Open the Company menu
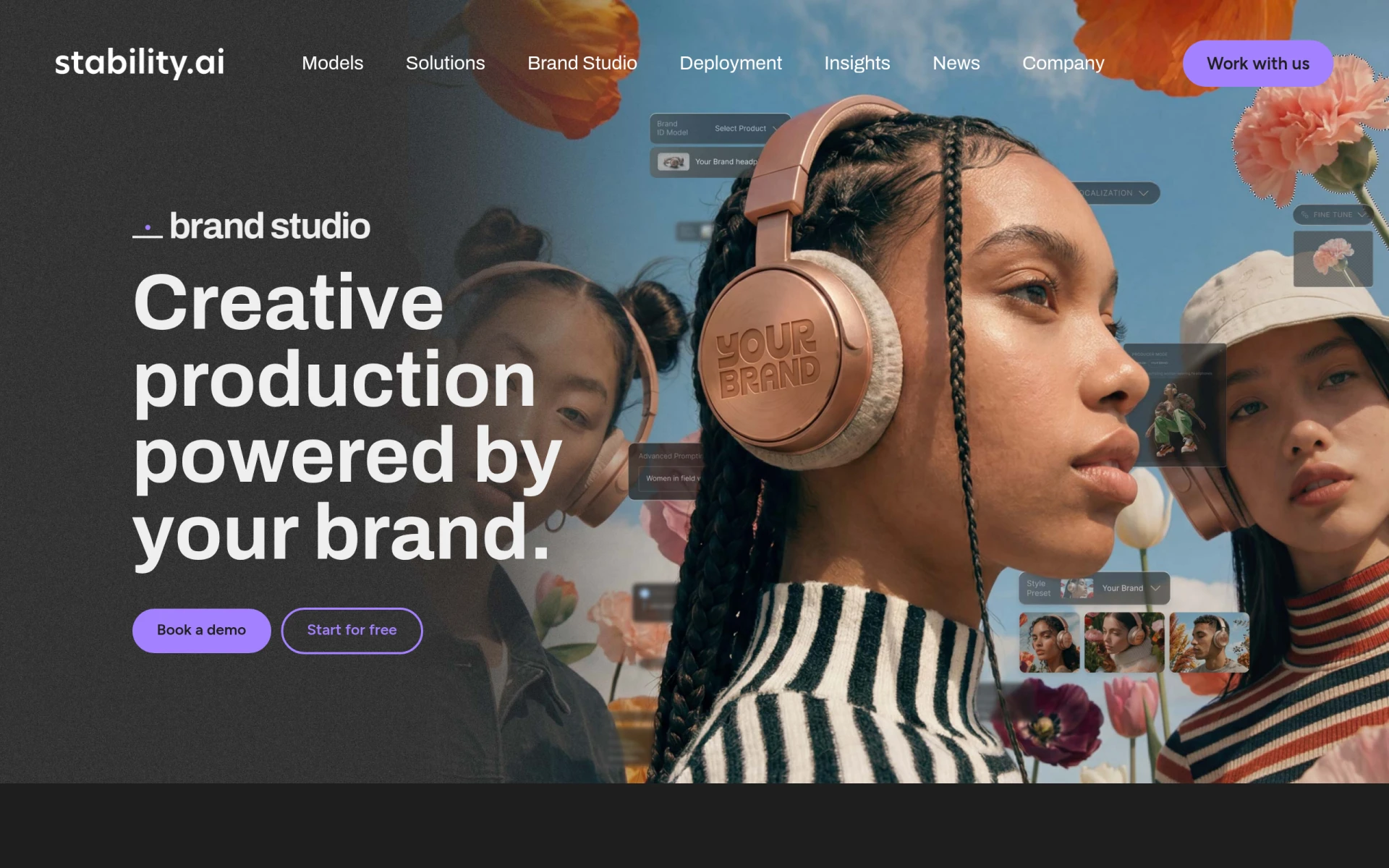This screenshot has width=1389, height=868. (x=1063, y=64)
